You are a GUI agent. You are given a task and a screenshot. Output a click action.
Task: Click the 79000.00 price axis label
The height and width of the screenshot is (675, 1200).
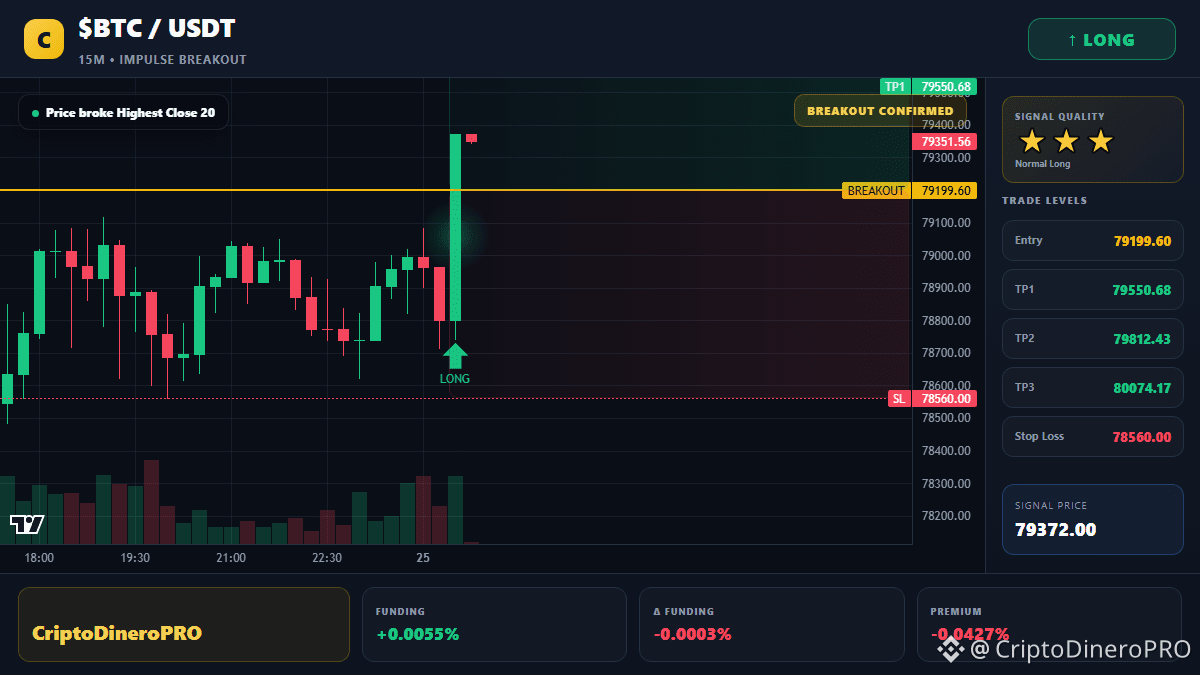click(x=945, y=256)
